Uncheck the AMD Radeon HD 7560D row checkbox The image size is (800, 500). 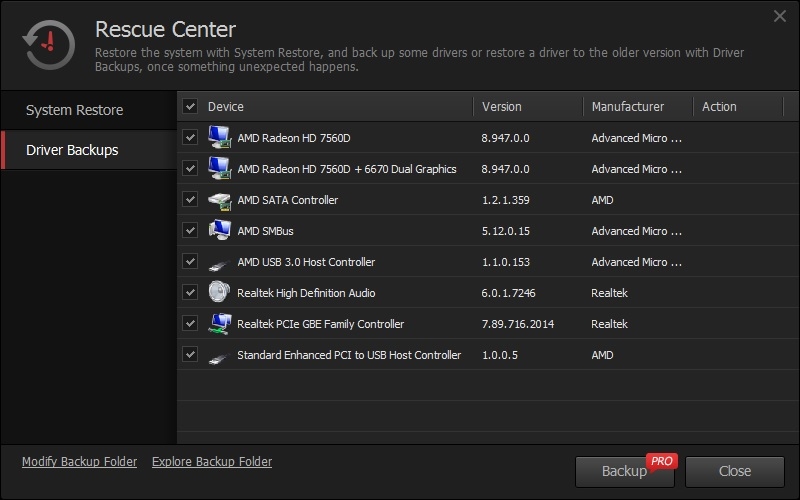pos(190,137)
